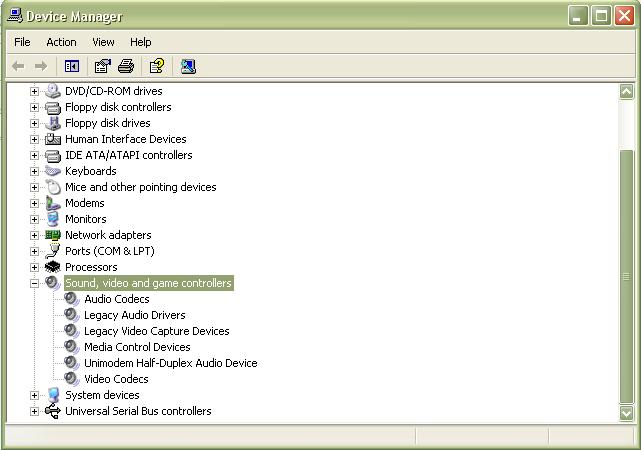Expand Floppy disk controllers node

coord(34,107)
